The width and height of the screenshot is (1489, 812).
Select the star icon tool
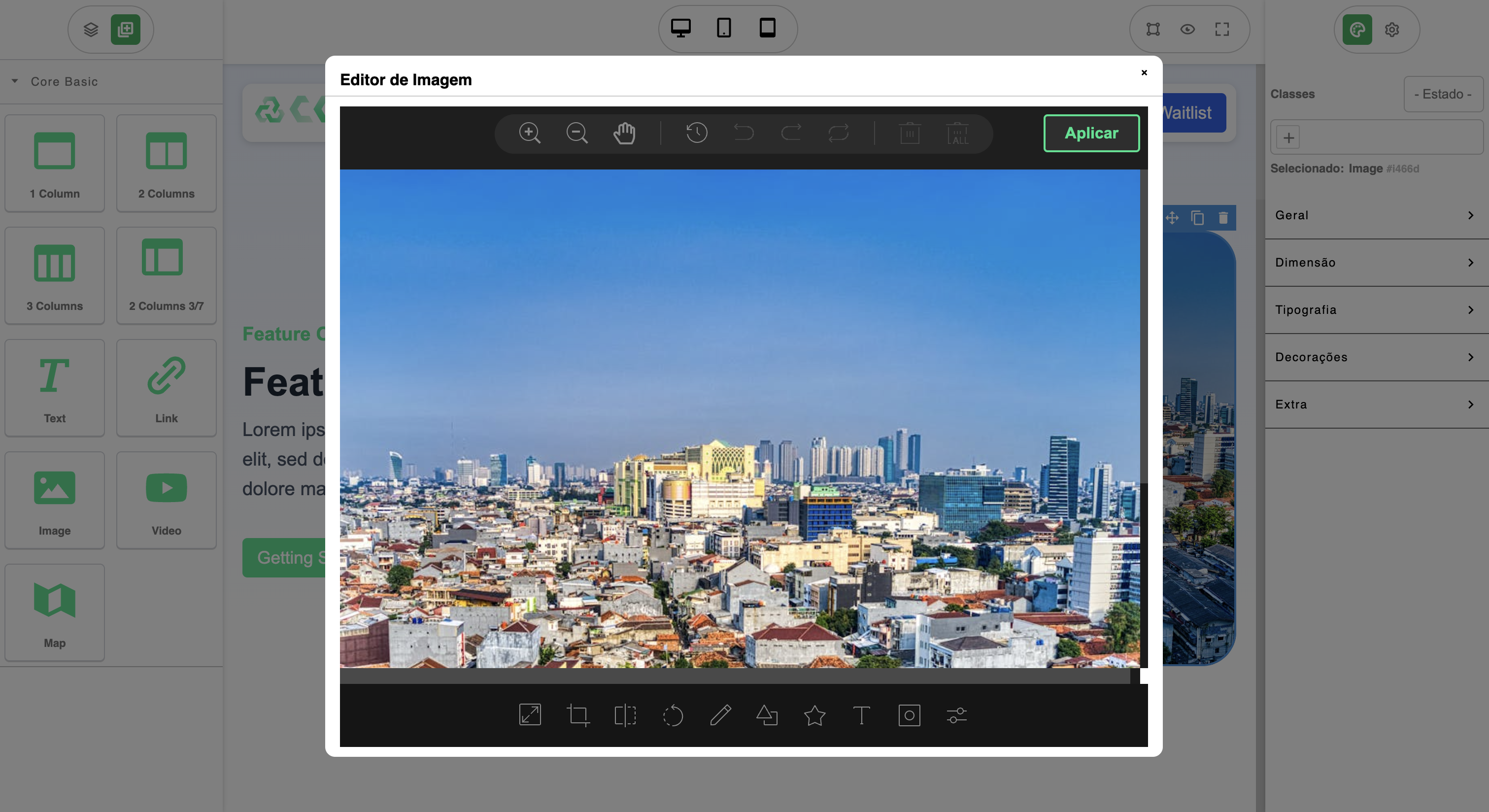pyautogui.click(x=814, y=715)
